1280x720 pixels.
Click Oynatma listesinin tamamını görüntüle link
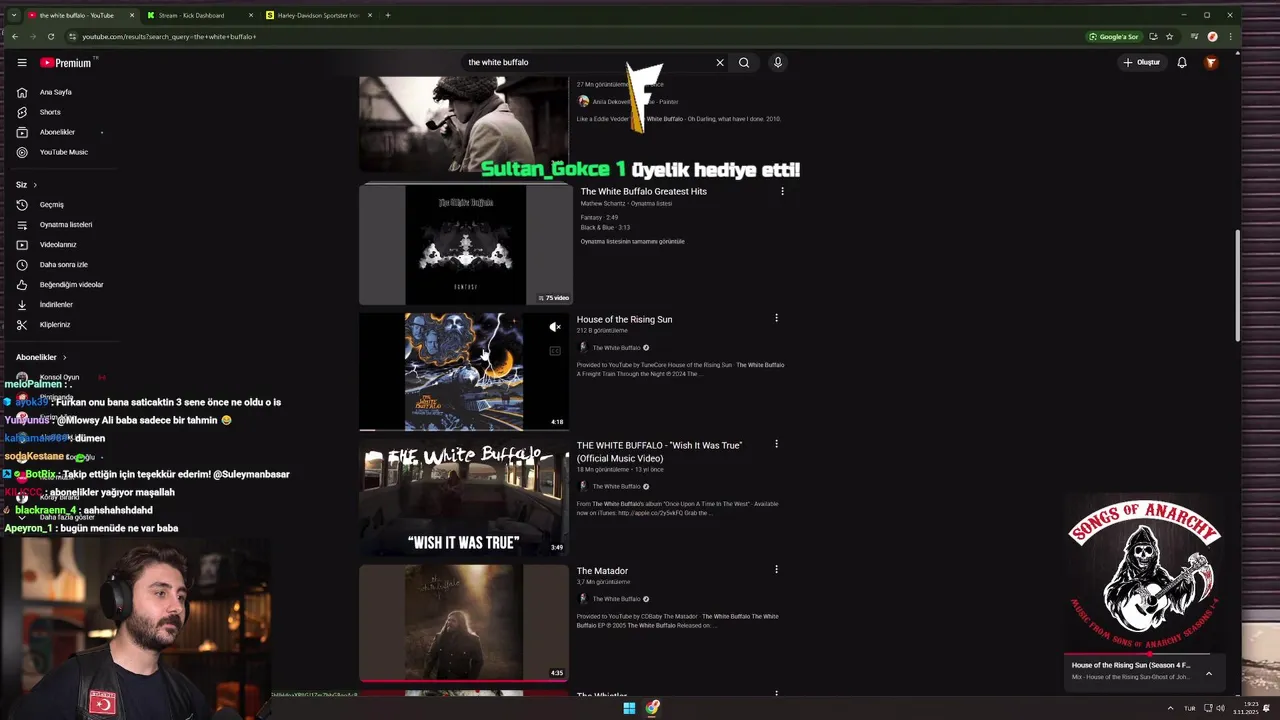[x=632, y=241]
